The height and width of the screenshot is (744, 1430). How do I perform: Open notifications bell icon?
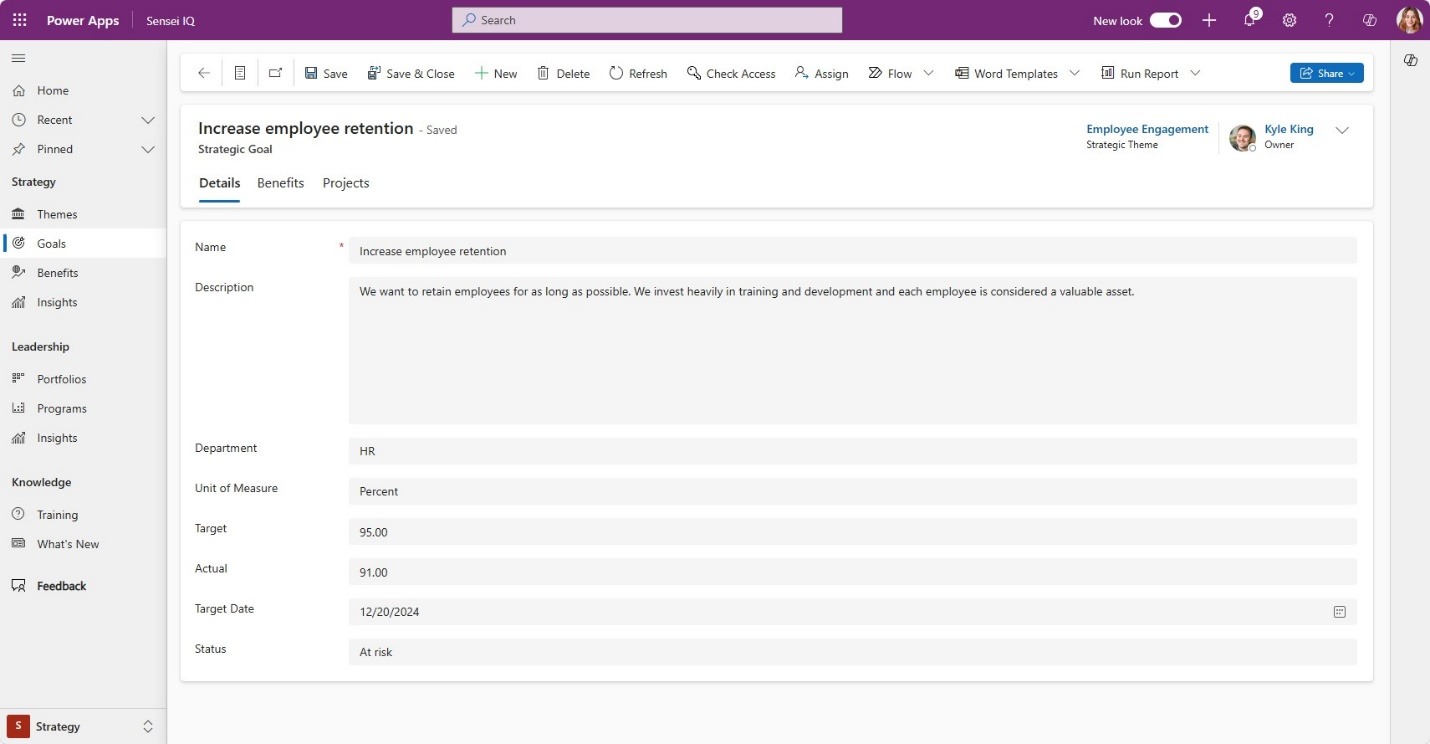coord(1250,20)
